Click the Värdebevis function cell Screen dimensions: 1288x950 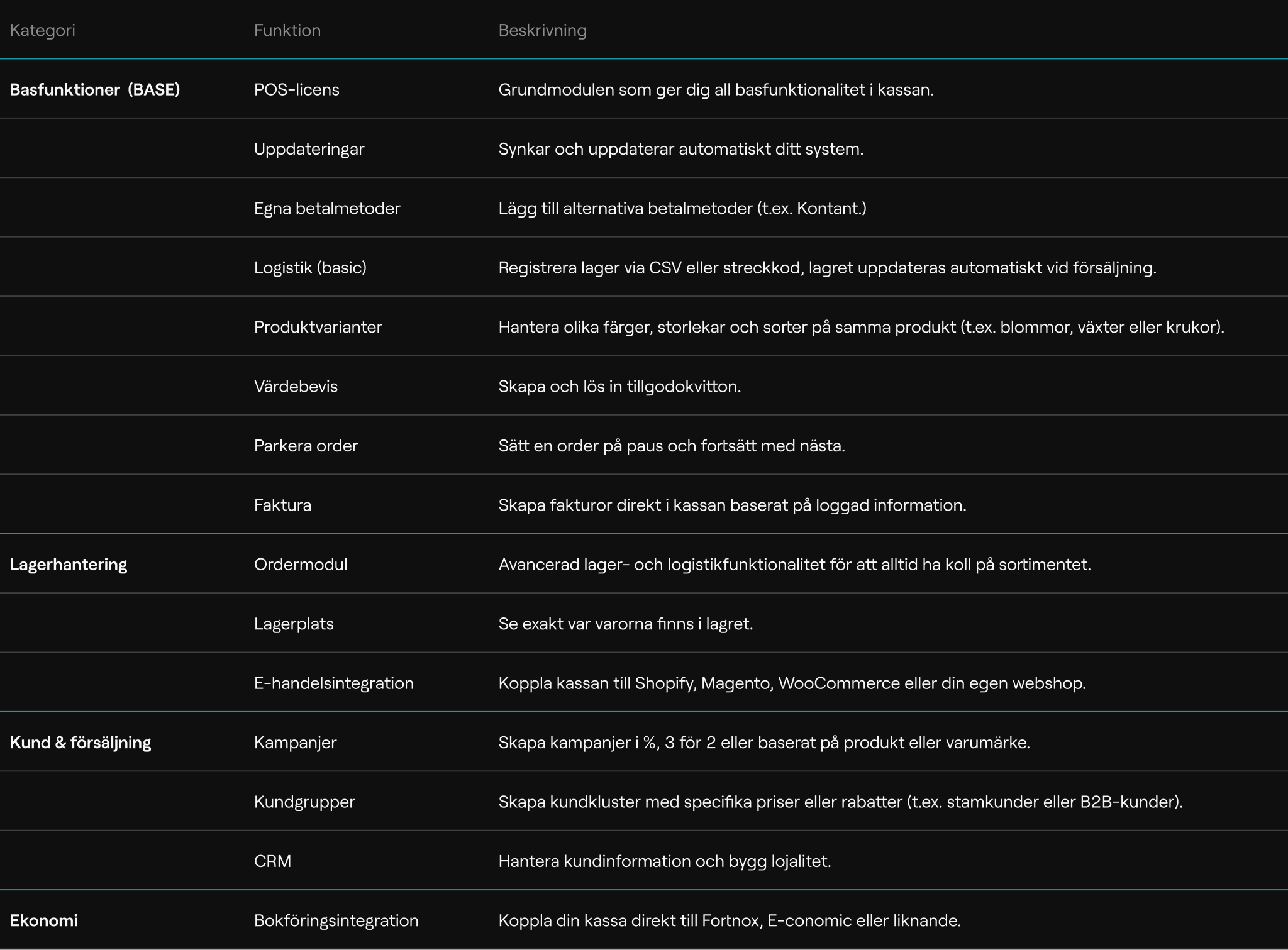(296, 386)
